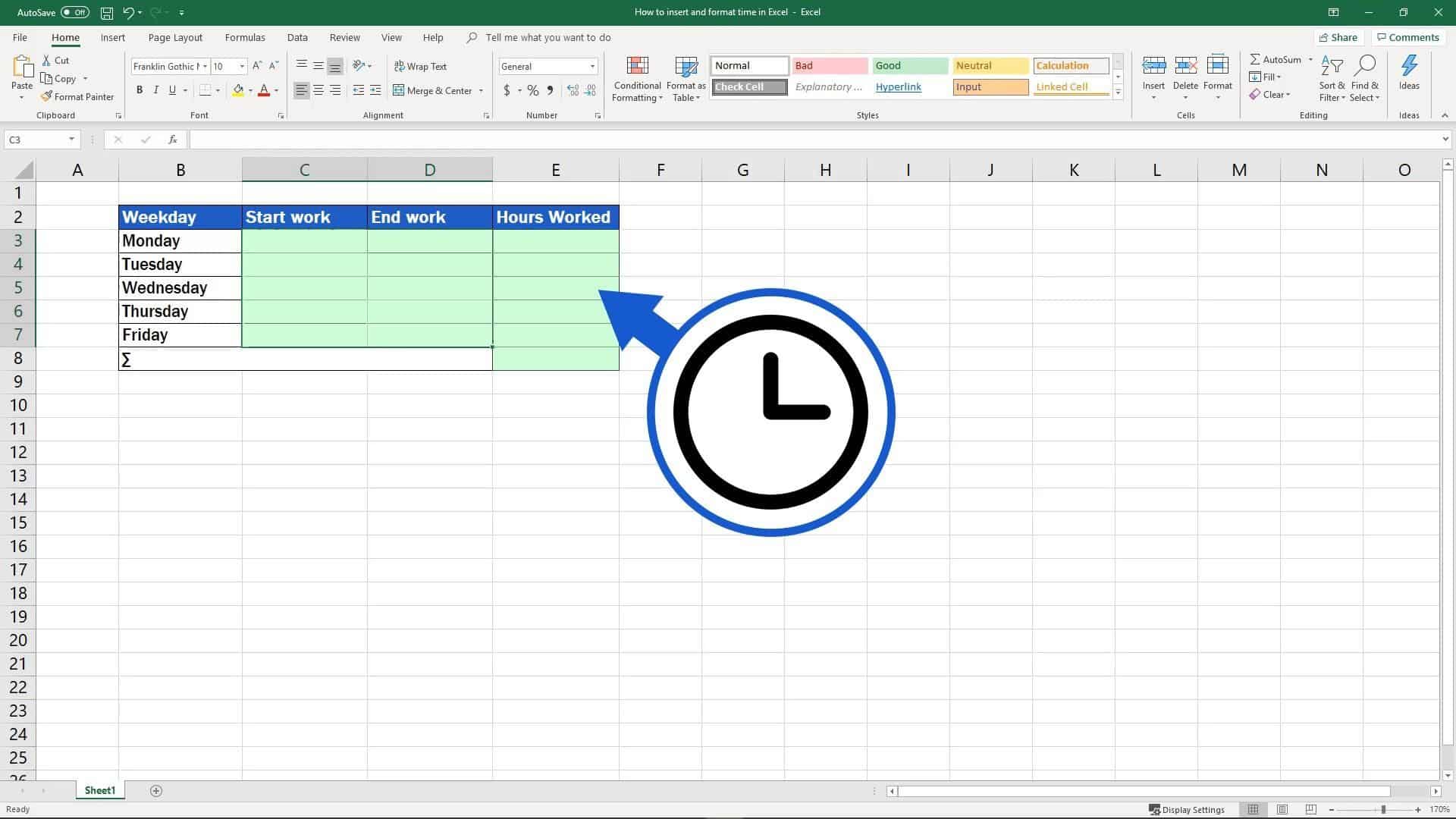This screenshot has width=1456, height=819.
Task: Click inside the formula bar input
Action: tap(814, 140)
